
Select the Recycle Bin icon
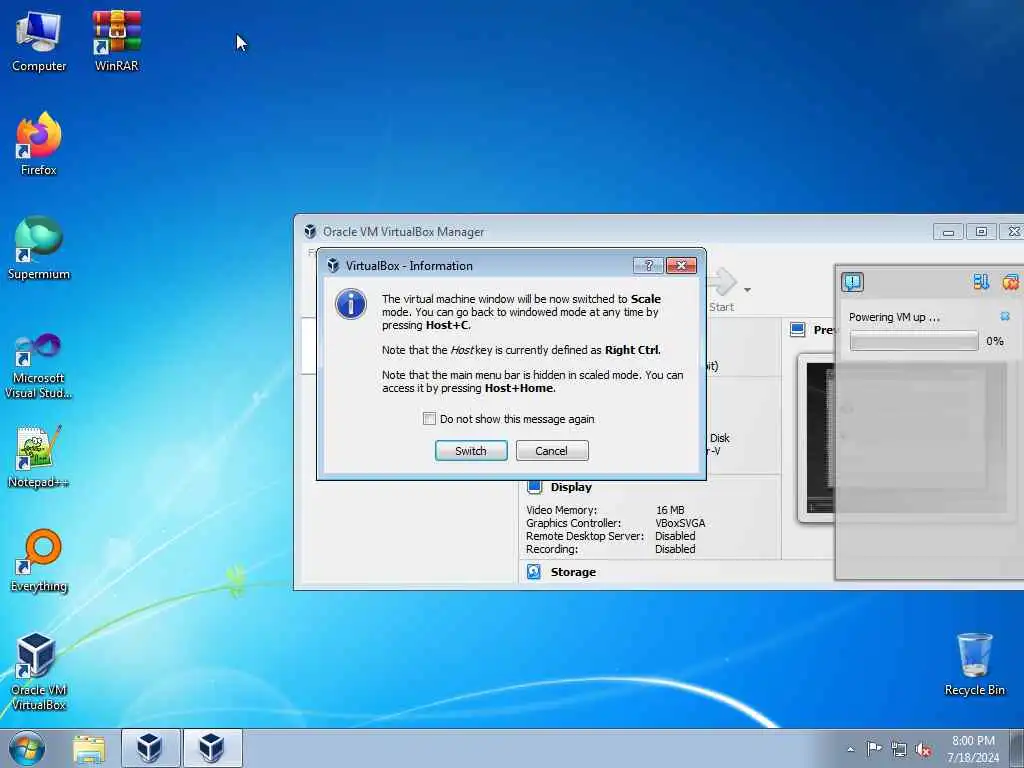click(974, 665)
